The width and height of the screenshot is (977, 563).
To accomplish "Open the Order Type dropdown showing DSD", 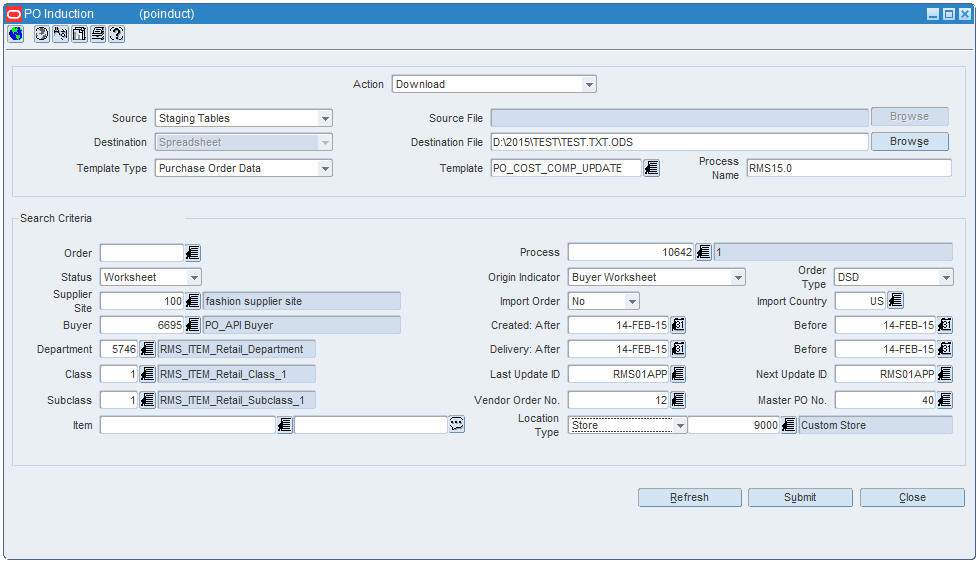I will (946, 277).
